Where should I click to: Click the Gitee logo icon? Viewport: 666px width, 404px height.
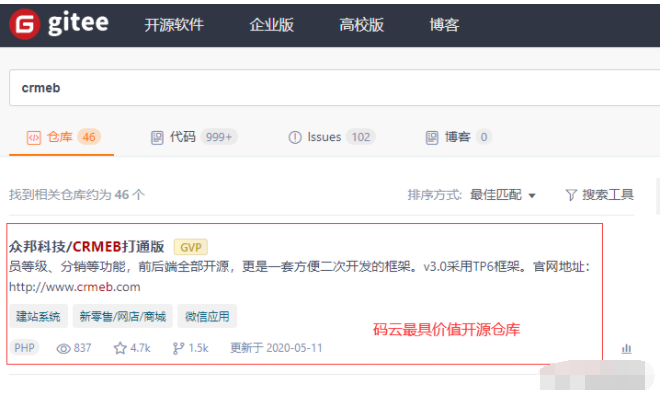point(24,25)
